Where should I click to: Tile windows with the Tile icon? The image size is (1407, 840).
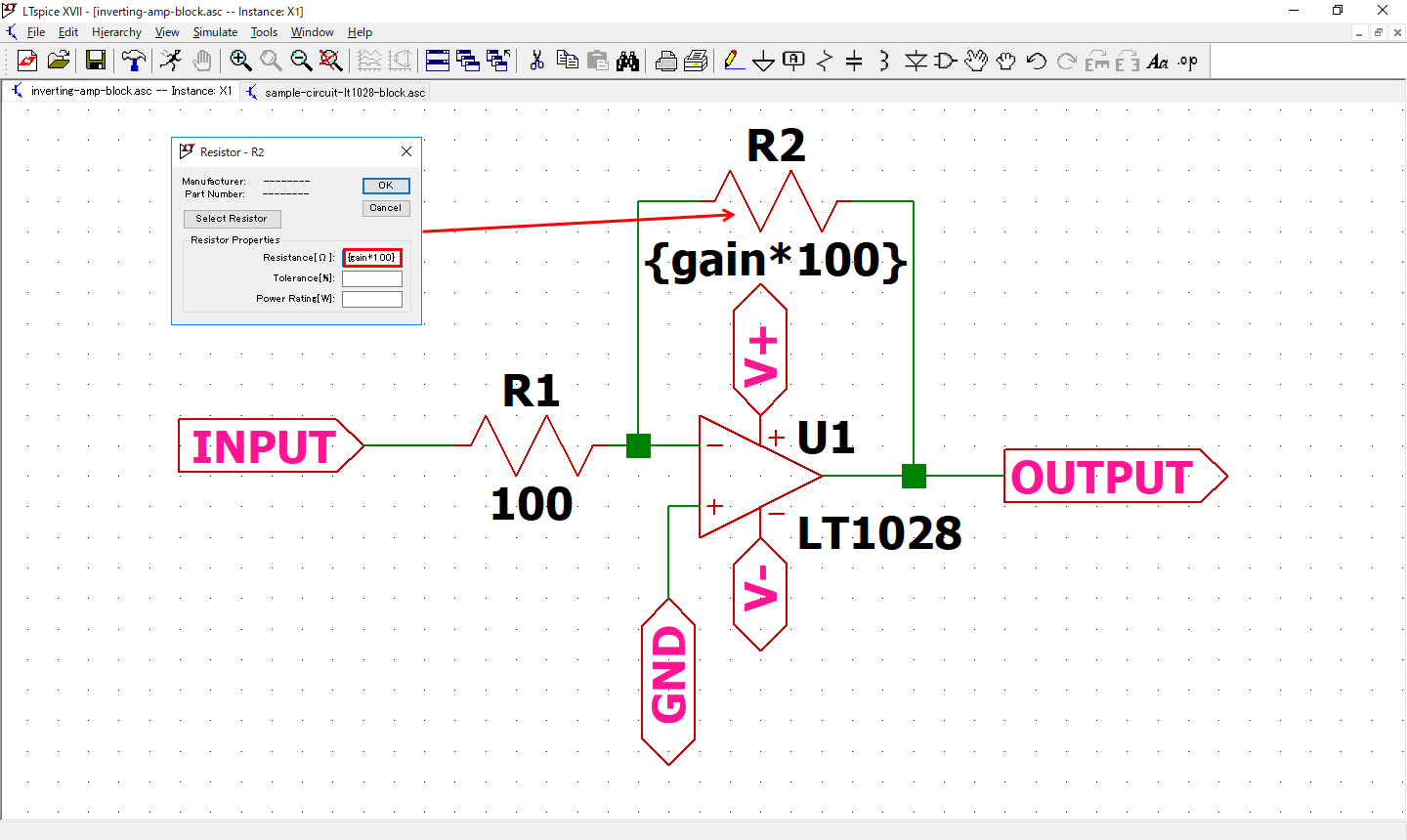pos(438,61)
